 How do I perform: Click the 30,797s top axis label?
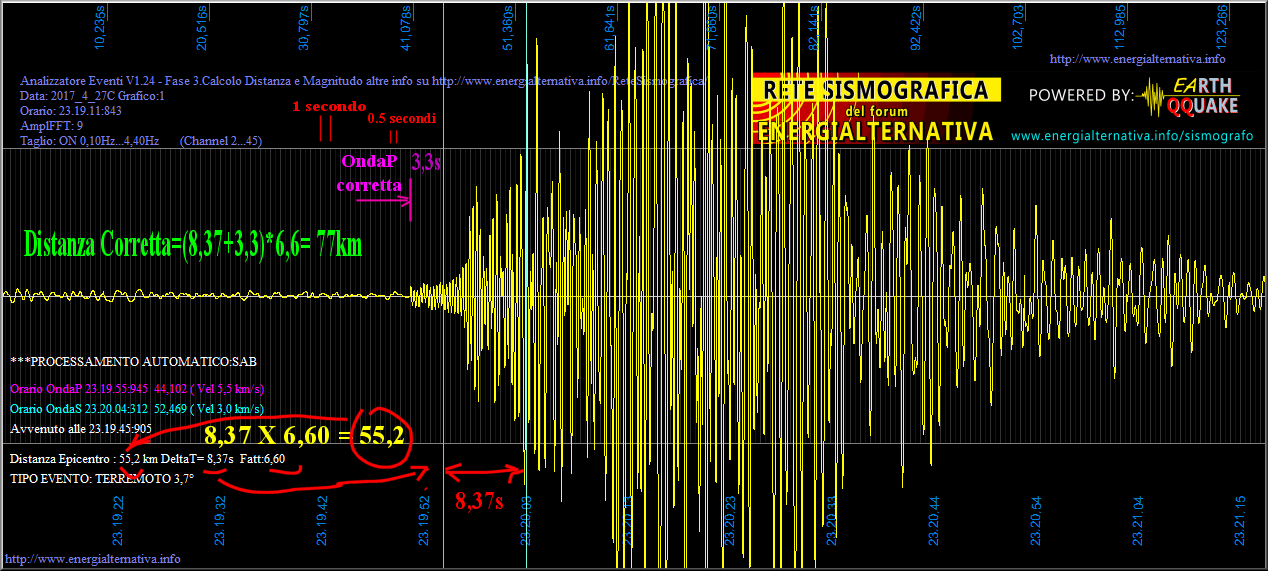(x=304, y=27)
